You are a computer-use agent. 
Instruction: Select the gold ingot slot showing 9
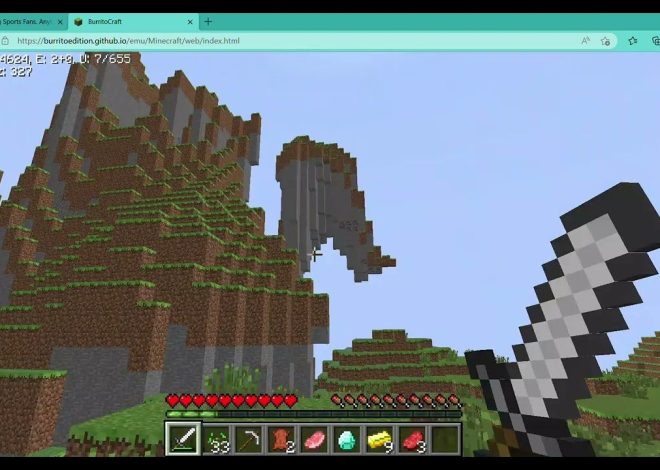click(380, 439)
